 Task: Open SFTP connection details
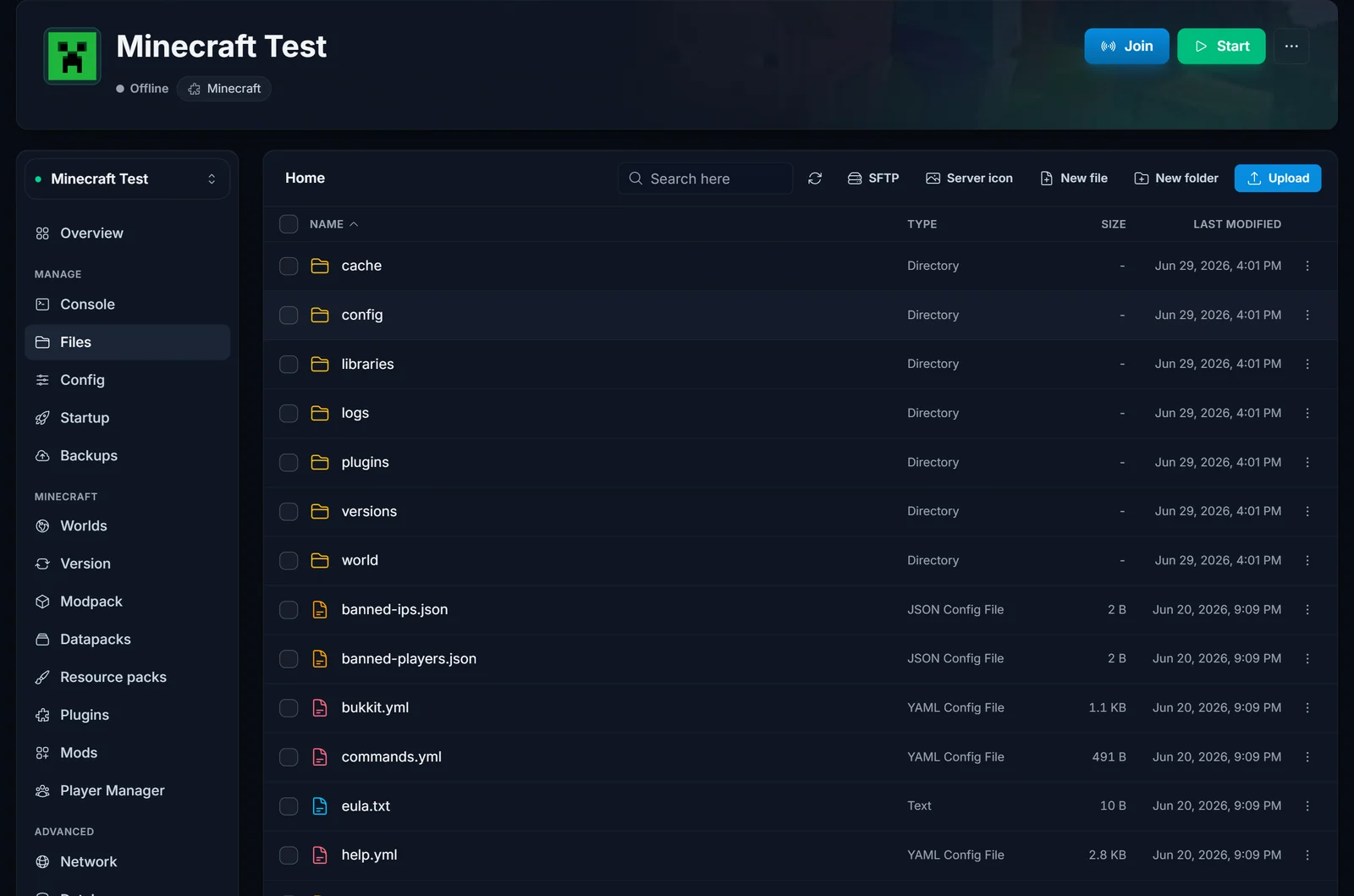click(873, 179)
